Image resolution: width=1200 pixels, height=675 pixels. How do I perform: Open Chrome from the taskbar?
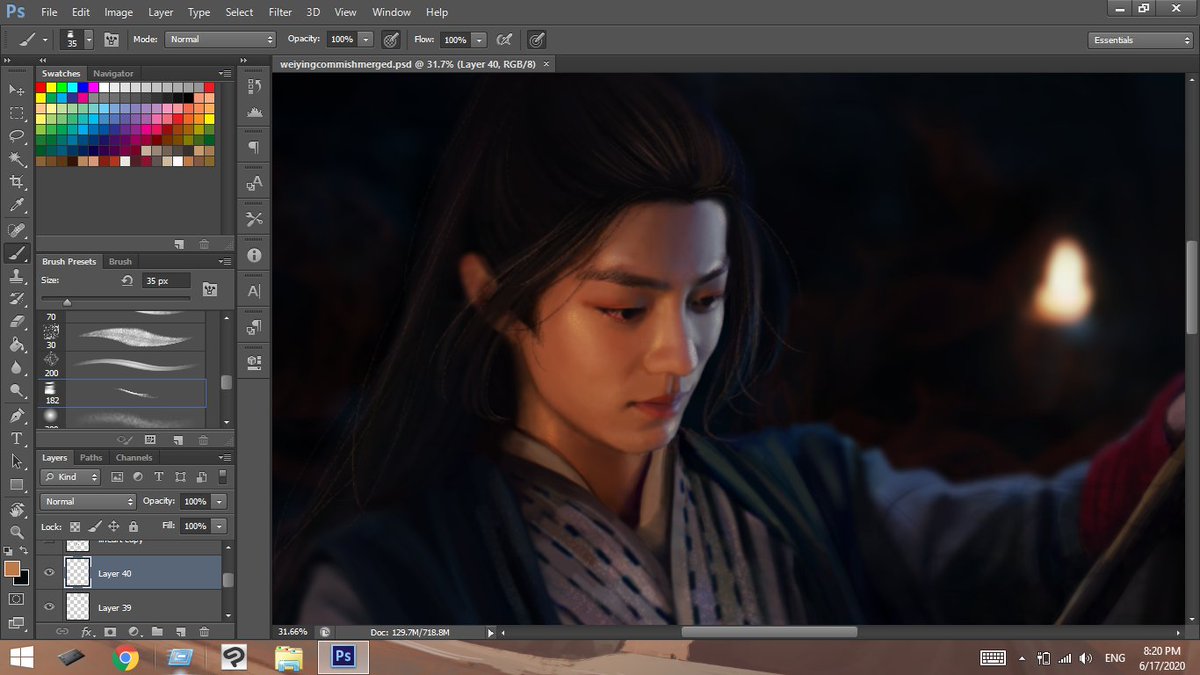click(x=125, y=657)
